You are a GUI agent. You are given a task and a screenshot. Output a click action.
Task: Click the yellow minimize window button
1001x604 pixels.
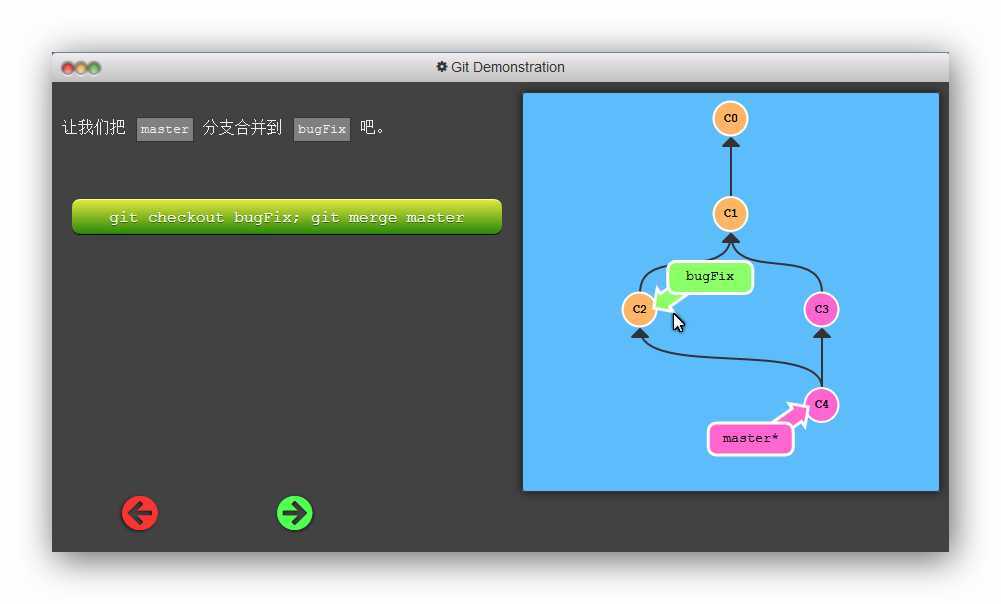pyautogui.click(x=81, y=68)
